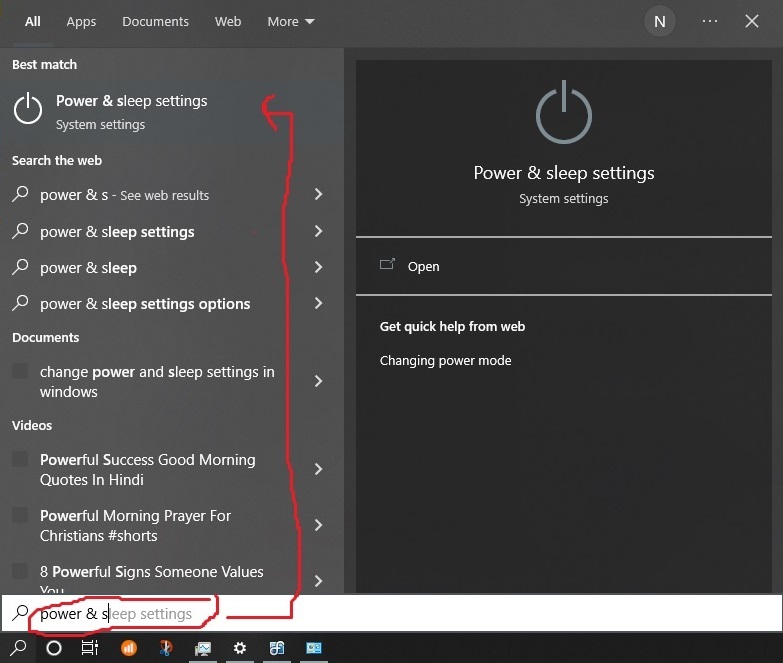The image size is (783, 663).
Task: Click the power icon beside best match result
Action: (x=28, y=108)
